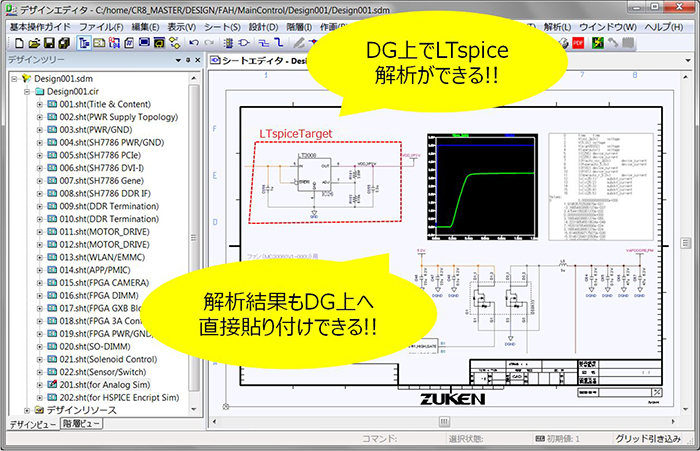
Task: Click the grey wrench toolbar icon
Action: [613, 43]
